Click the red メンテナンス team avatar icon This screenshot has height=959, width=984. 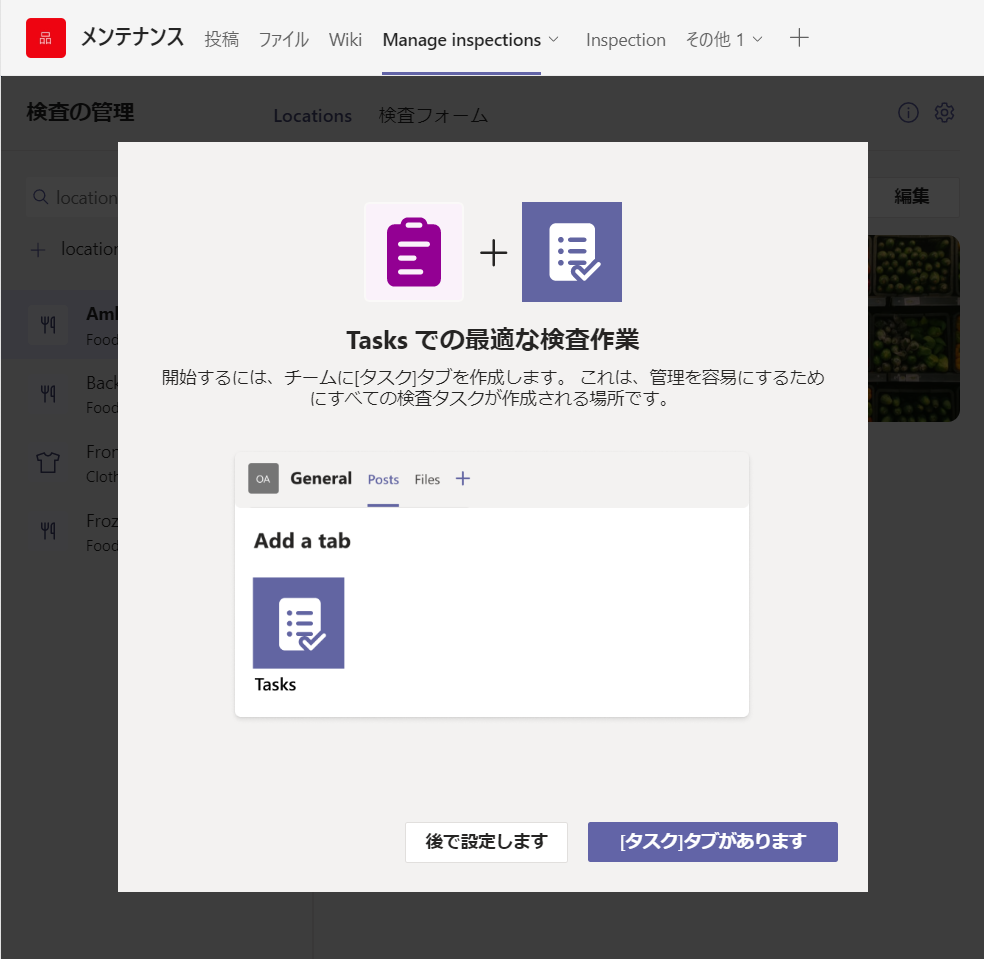[x=46, y=38]
